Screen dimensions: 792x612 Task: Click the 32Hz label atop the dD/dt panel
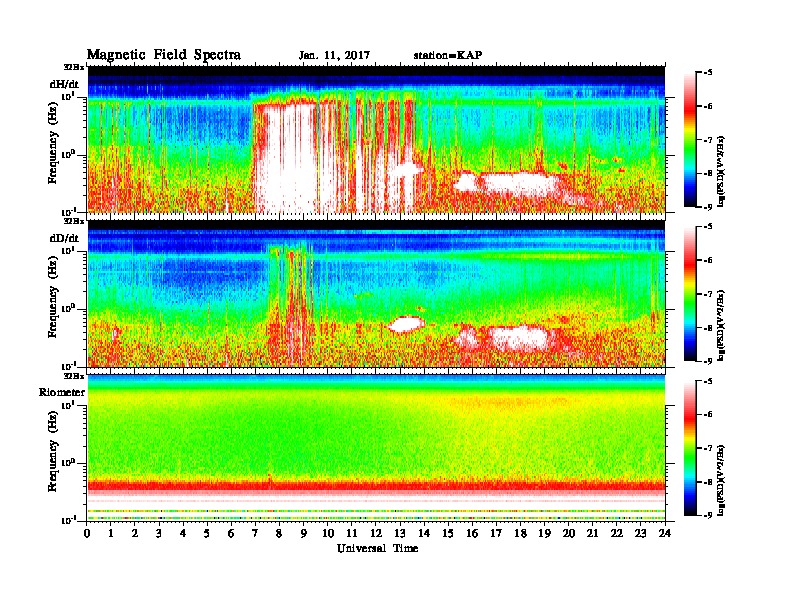74,221
